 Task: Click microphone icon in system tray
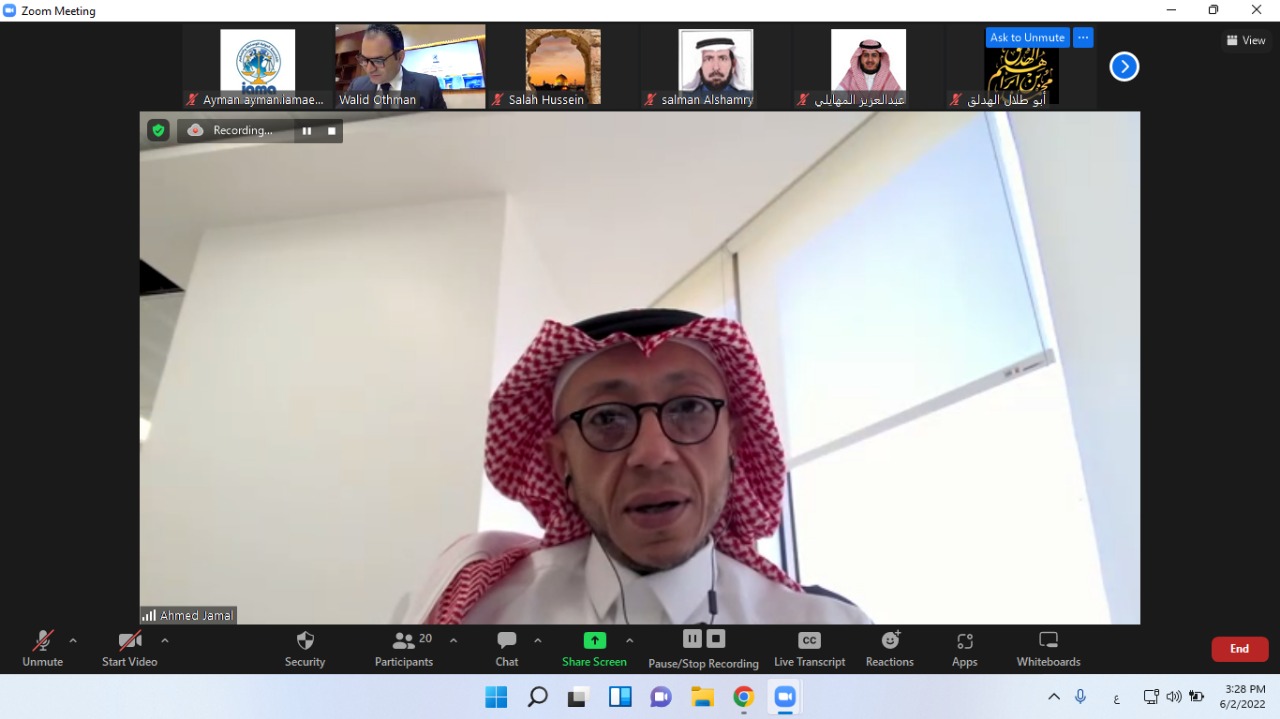(x=1081, y=697)
